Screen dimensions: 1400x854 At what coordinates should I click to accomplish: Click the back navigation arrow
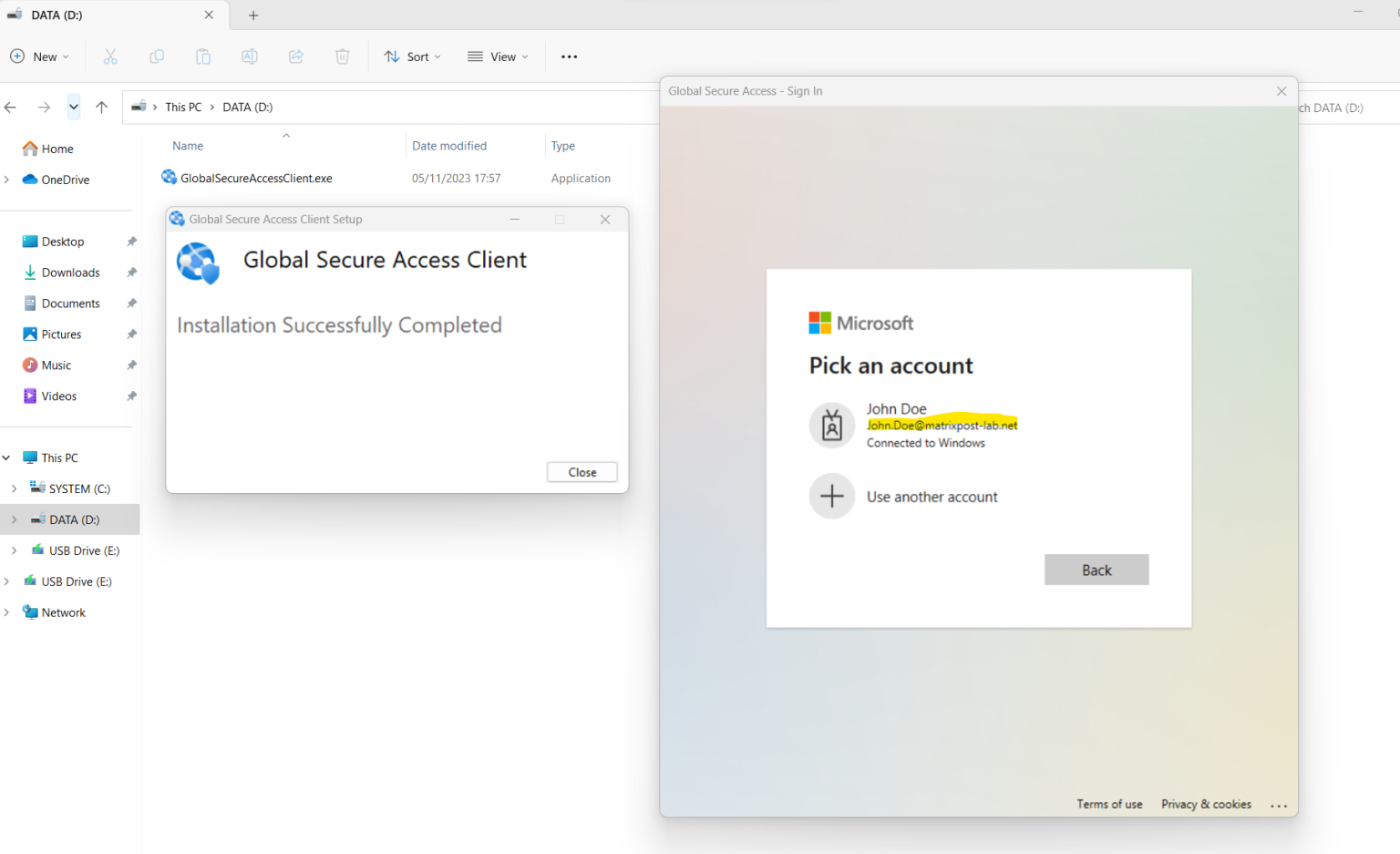coord(10,107)
